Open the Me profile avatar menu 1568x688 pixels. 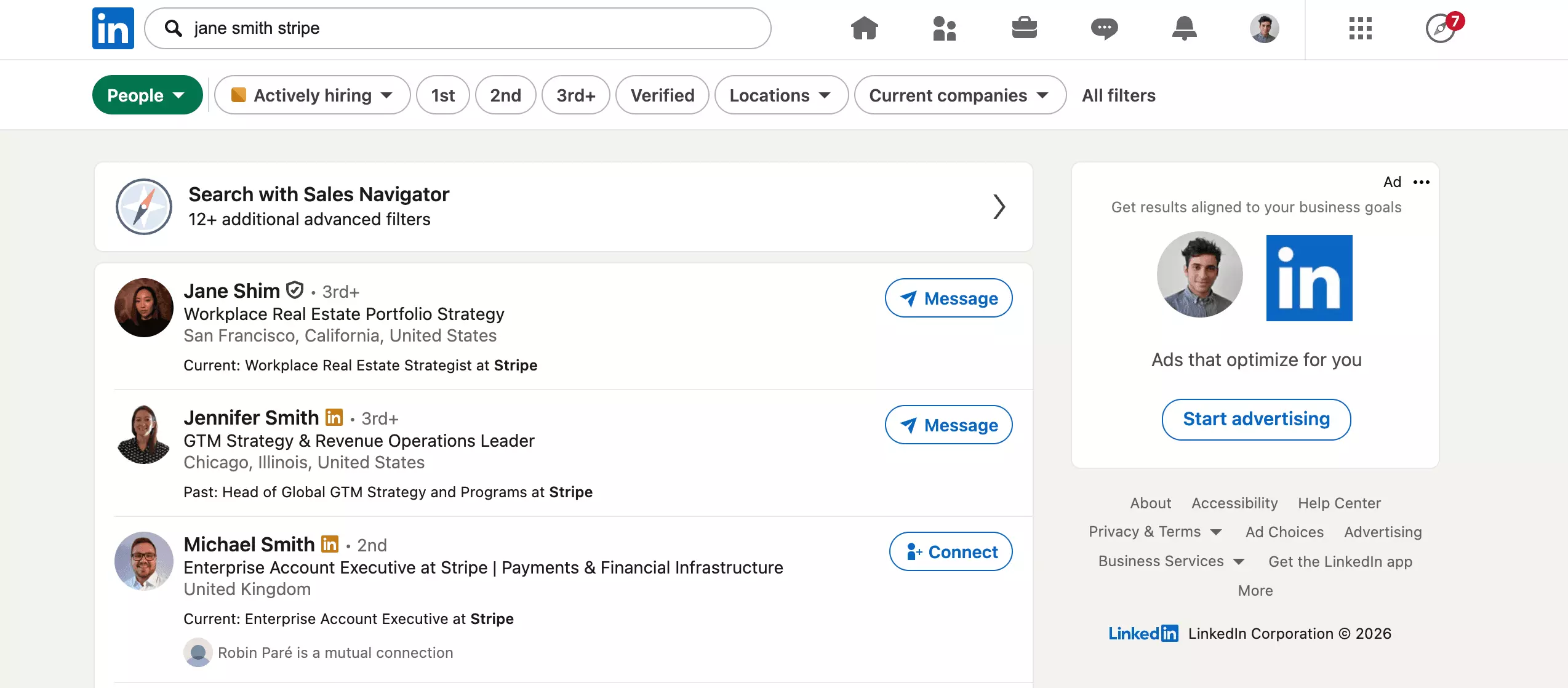click(1264, 28)
